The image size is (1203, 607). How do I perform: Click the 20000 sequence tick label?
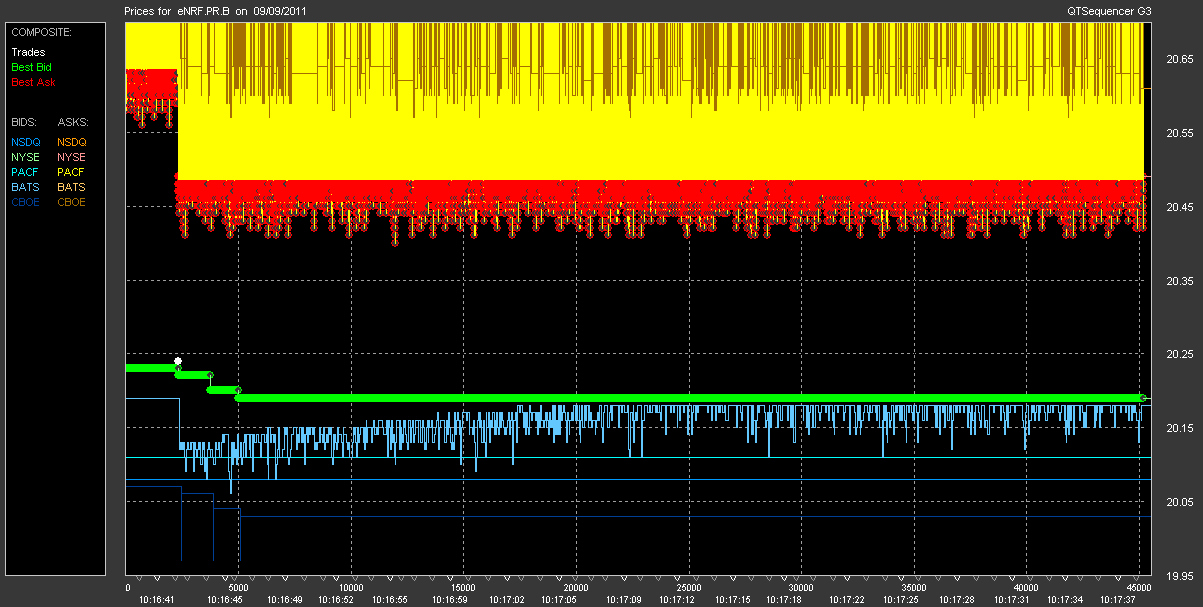576,588
